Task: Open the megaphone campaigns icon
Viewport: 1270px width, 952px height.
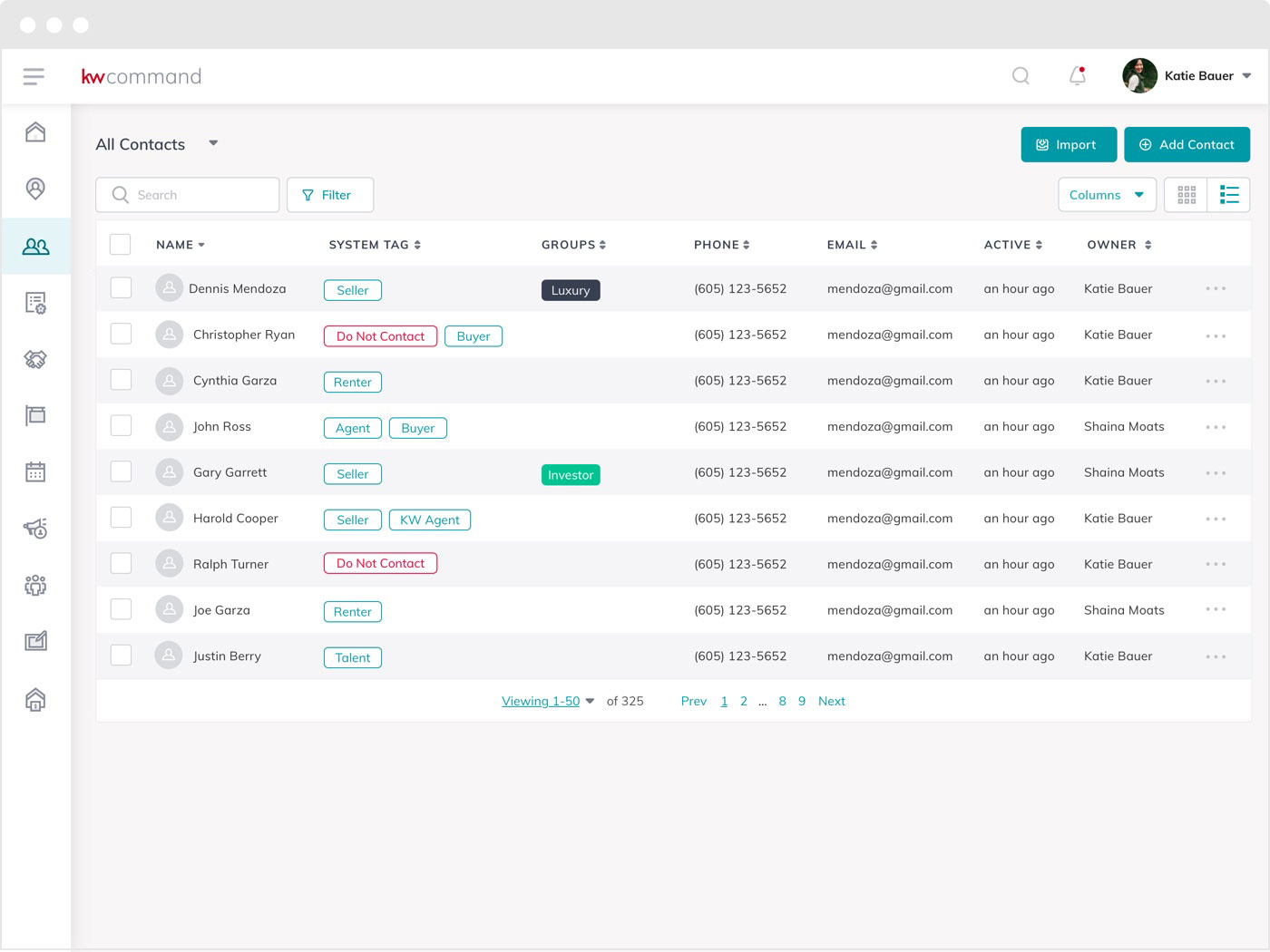Action: click(x=35, y=529)
